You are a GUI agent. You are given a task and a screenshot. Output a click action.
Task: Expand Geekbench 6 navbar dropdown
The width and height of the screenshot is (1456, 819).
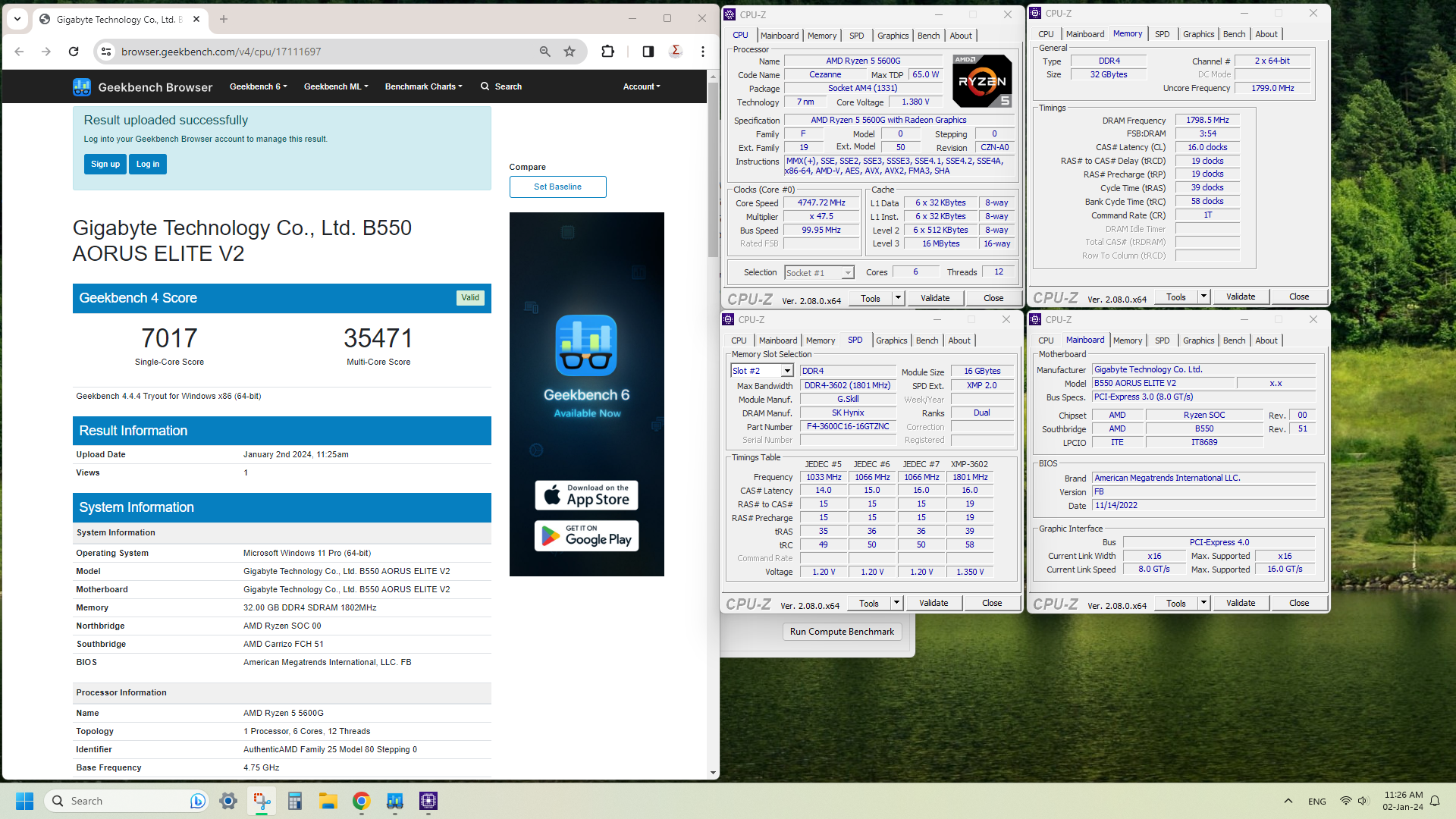click(258, 86)
